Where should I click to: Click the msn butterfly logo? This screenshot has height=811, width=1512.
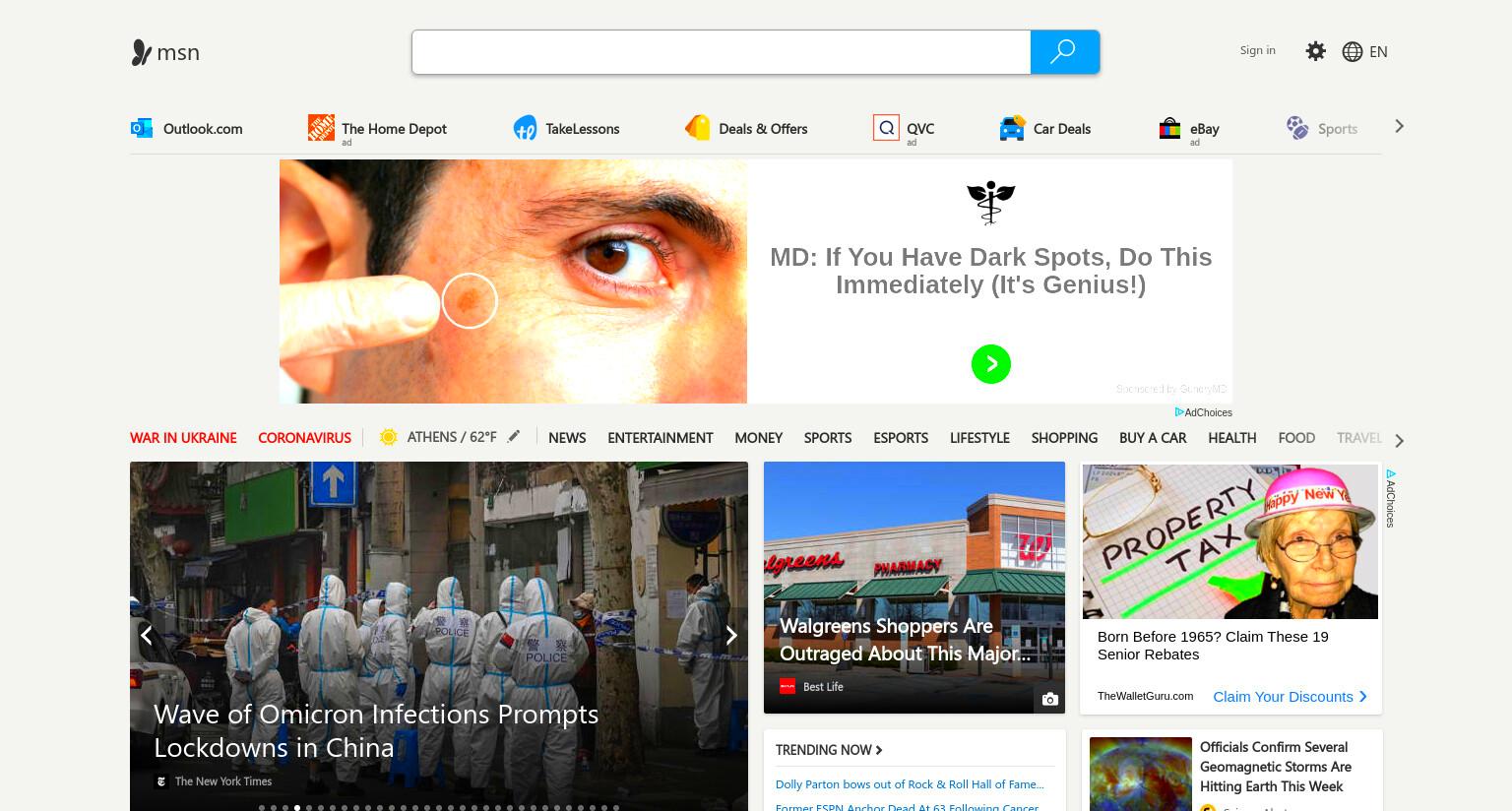142,52
